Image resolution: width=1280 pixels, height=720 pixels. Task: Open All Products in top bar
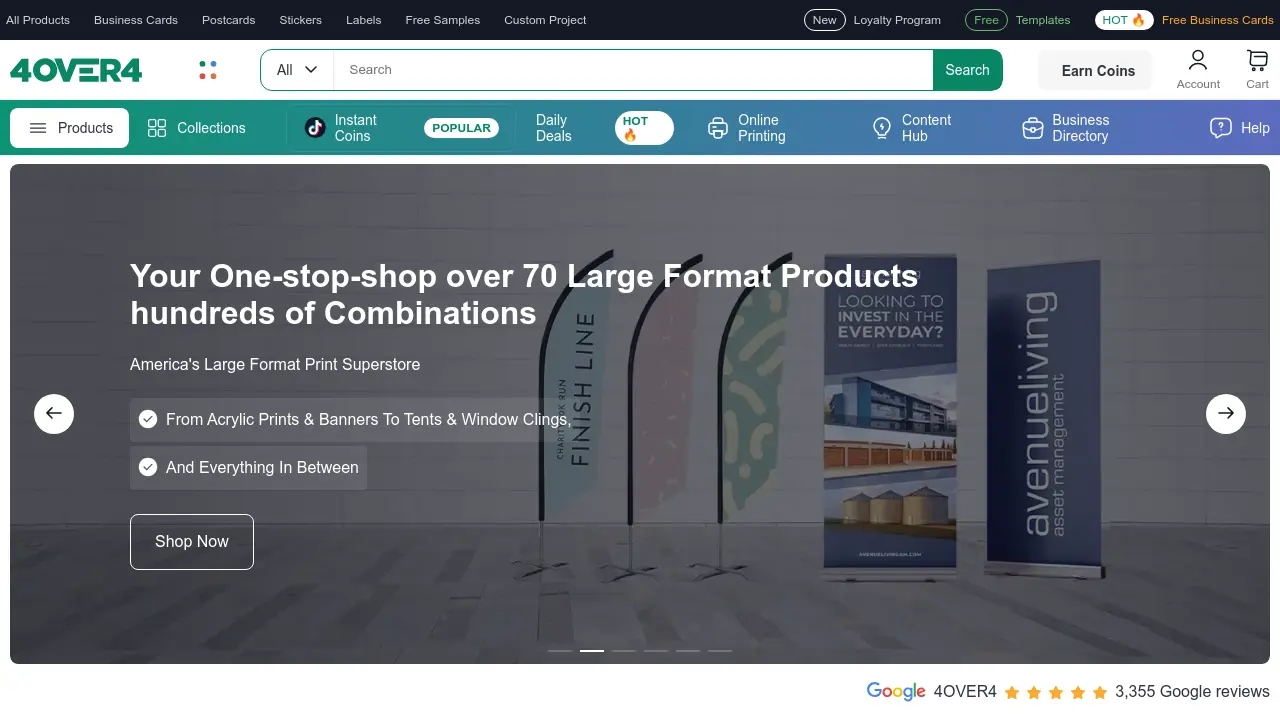(x=38, y=20)
